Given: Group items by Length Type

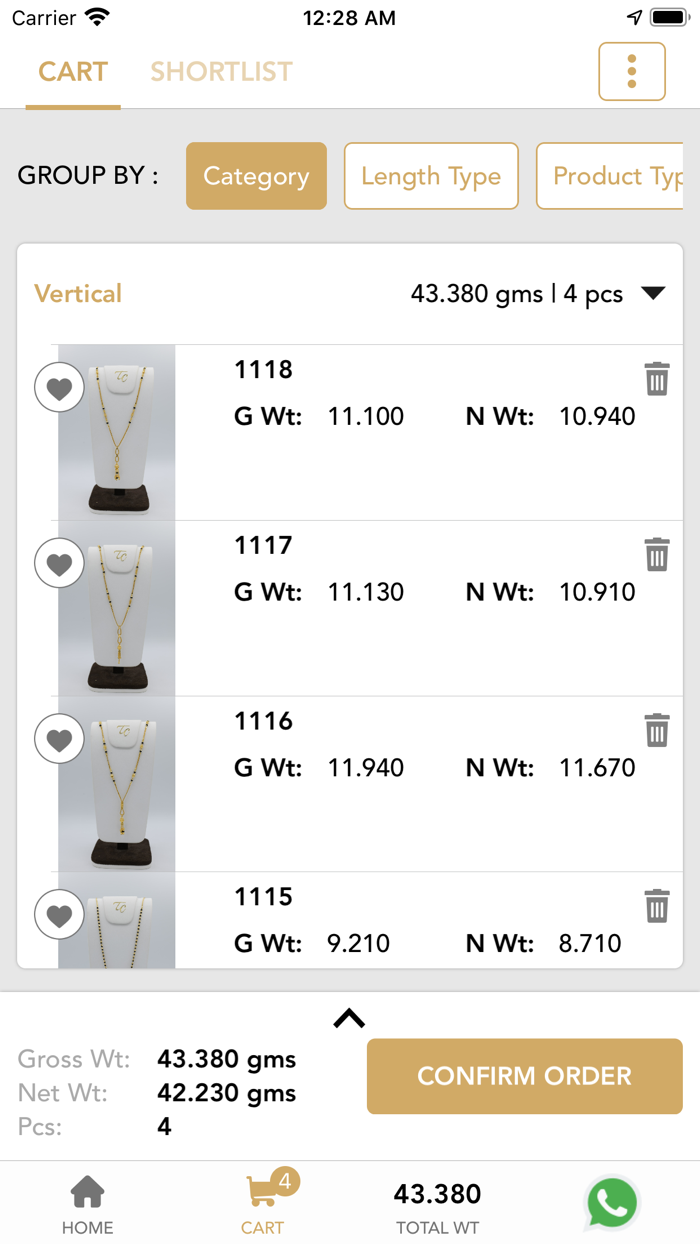Looking at the screenshot, I should (431, 176).
